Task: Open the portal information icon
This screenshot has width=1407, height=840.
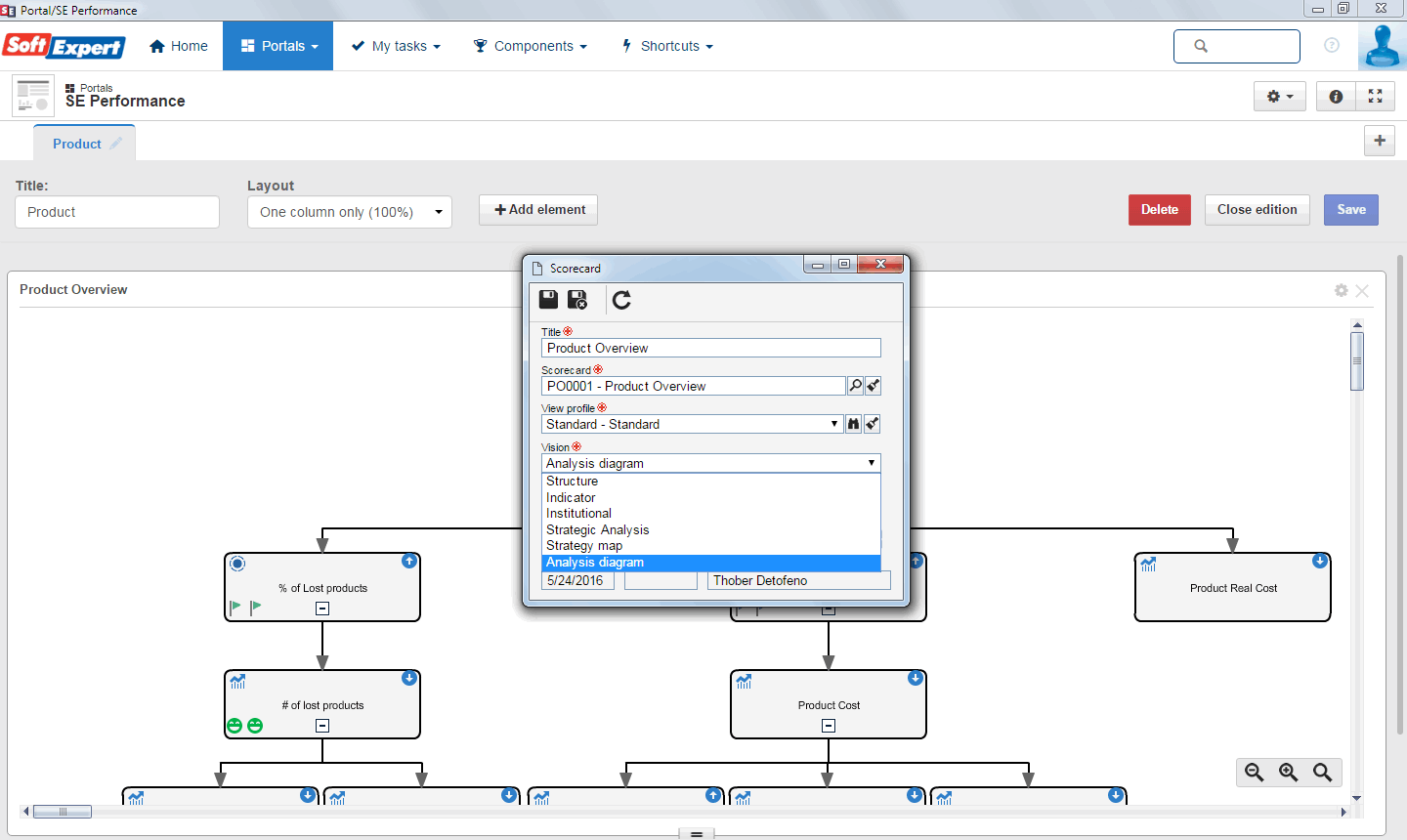Action: (1336, 96)
